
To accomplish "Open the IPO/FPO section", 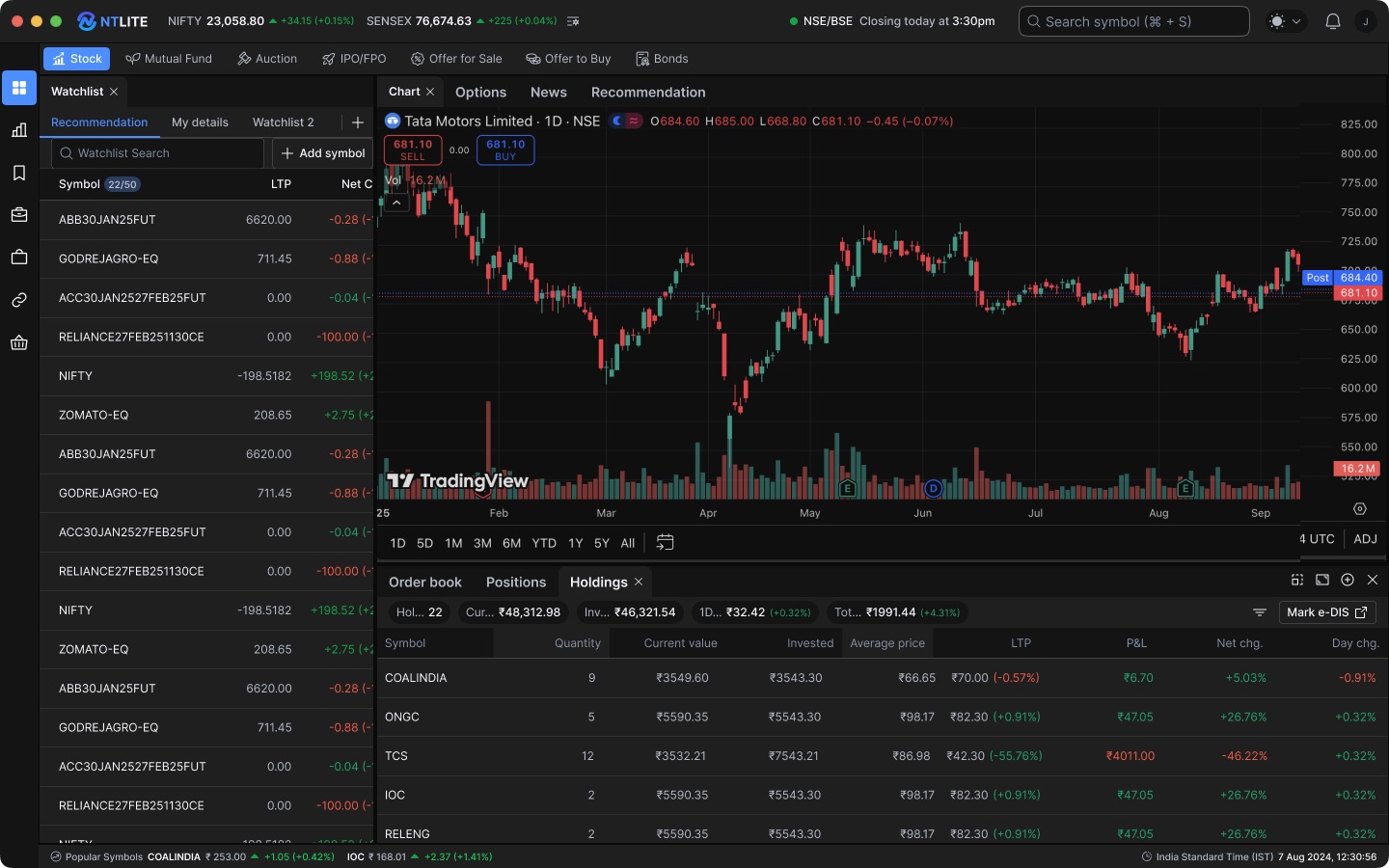I will click(x=354, y=59).
